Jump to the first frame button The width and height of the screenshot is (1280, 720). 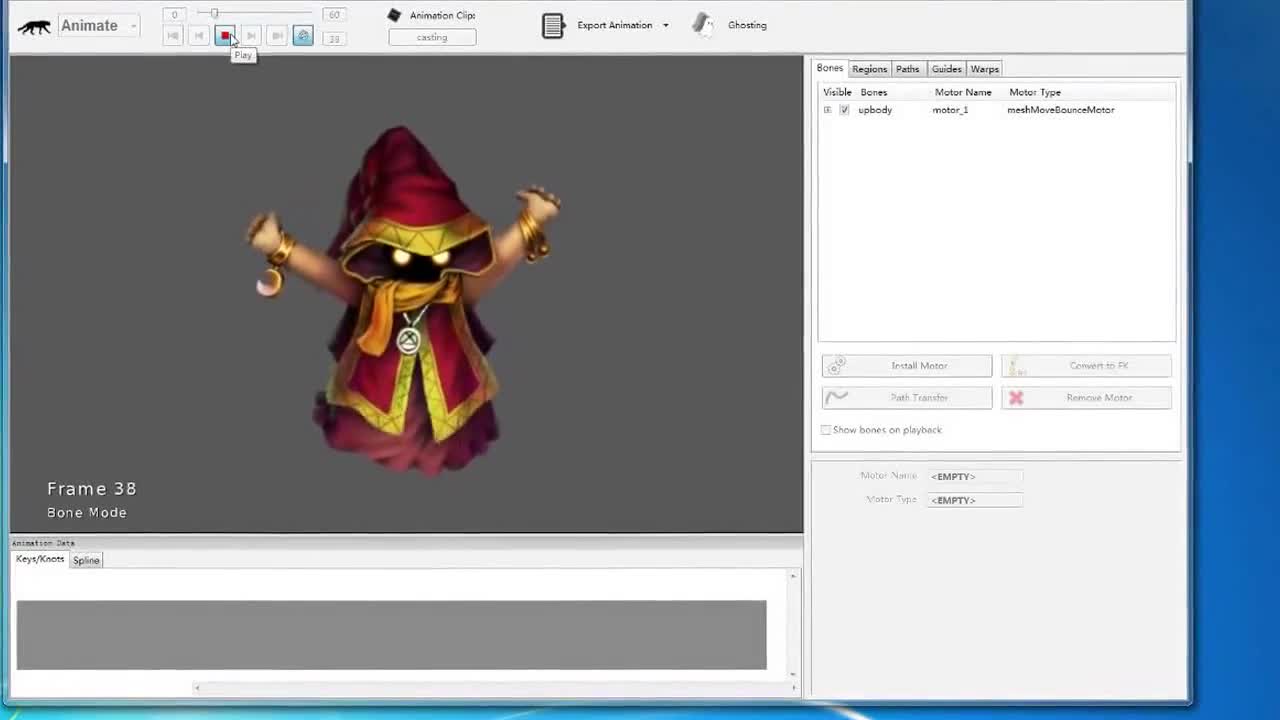173,36
